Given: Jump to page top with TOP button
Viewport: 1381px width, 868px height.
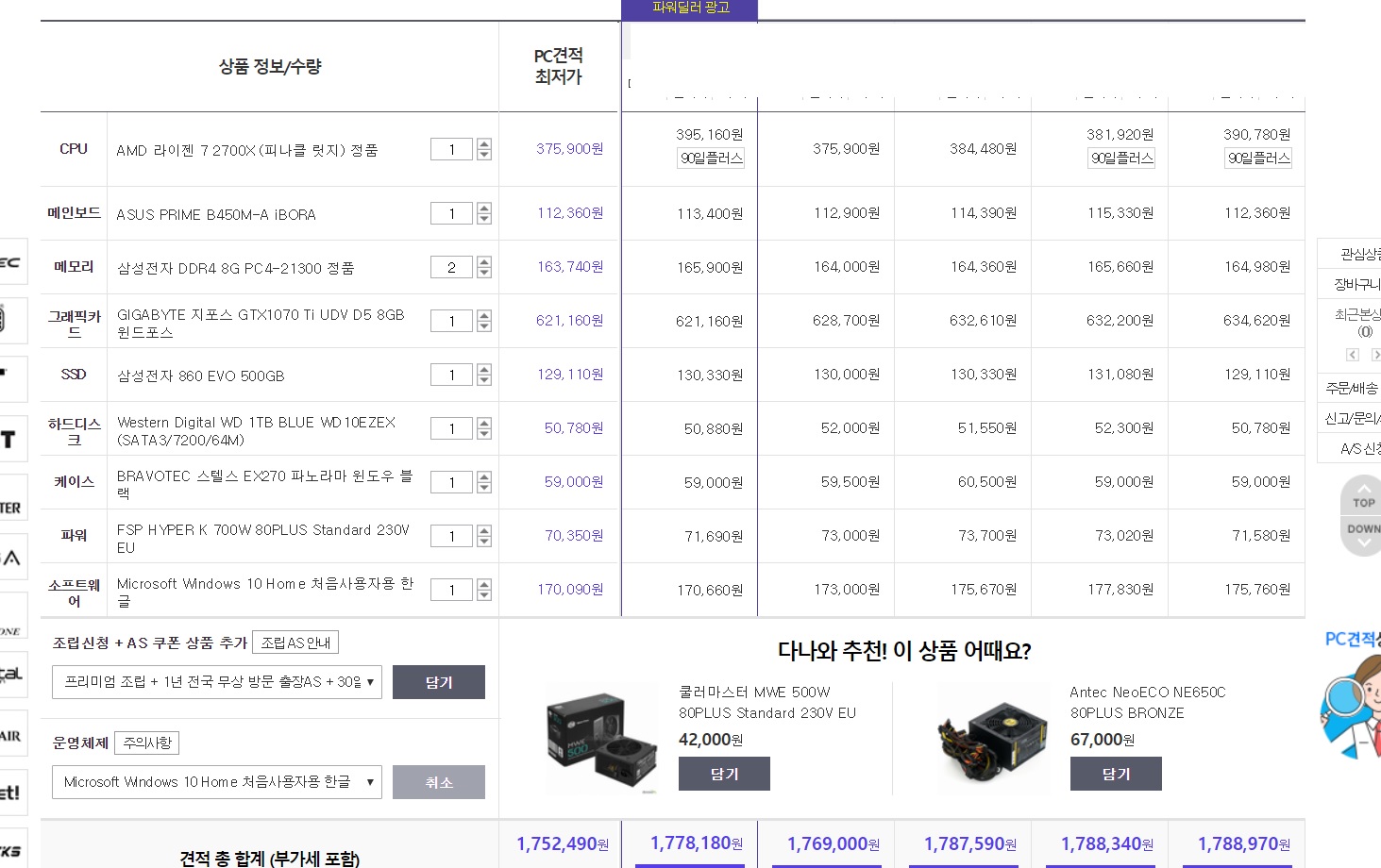Looking at the screenshot, I should (1363, 496).
